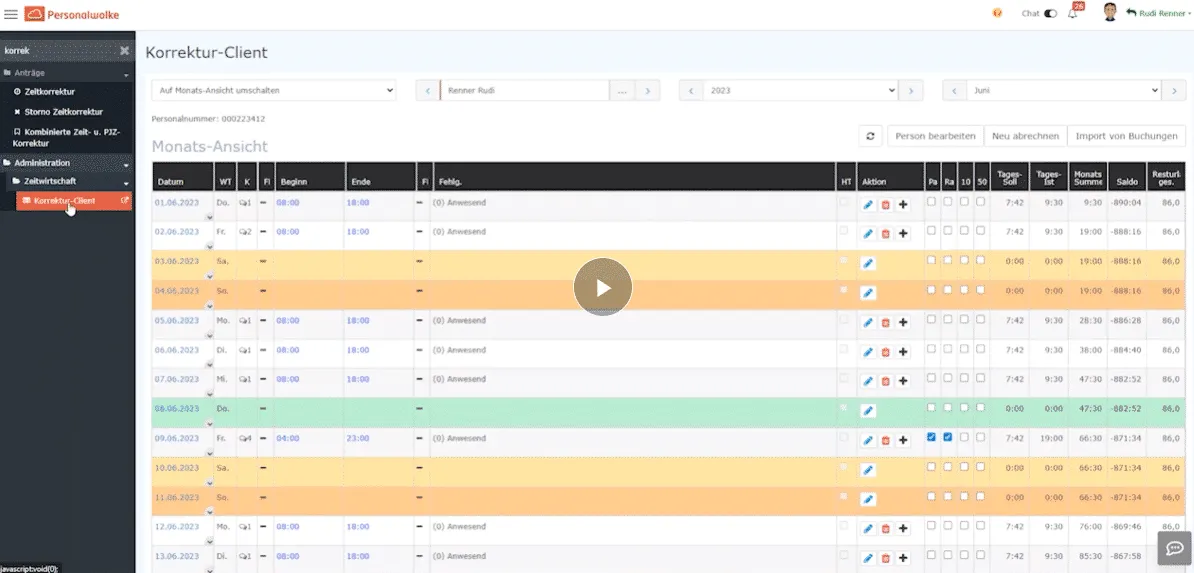Click the edit pencil for 01.06.2023
The height and width of the screenshot is (573, 1194).
[868, 205]
